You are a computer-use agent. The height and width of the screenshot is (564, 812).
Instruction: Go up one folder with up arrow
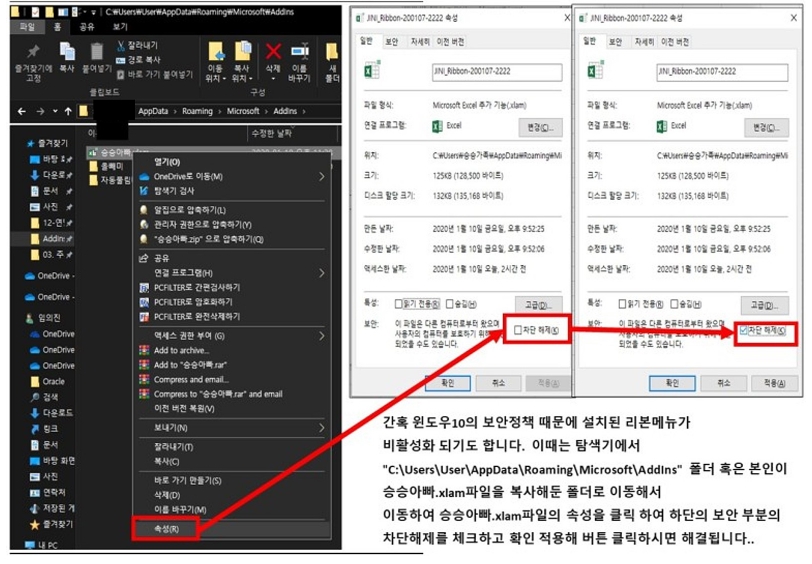(x=68, y=111)
